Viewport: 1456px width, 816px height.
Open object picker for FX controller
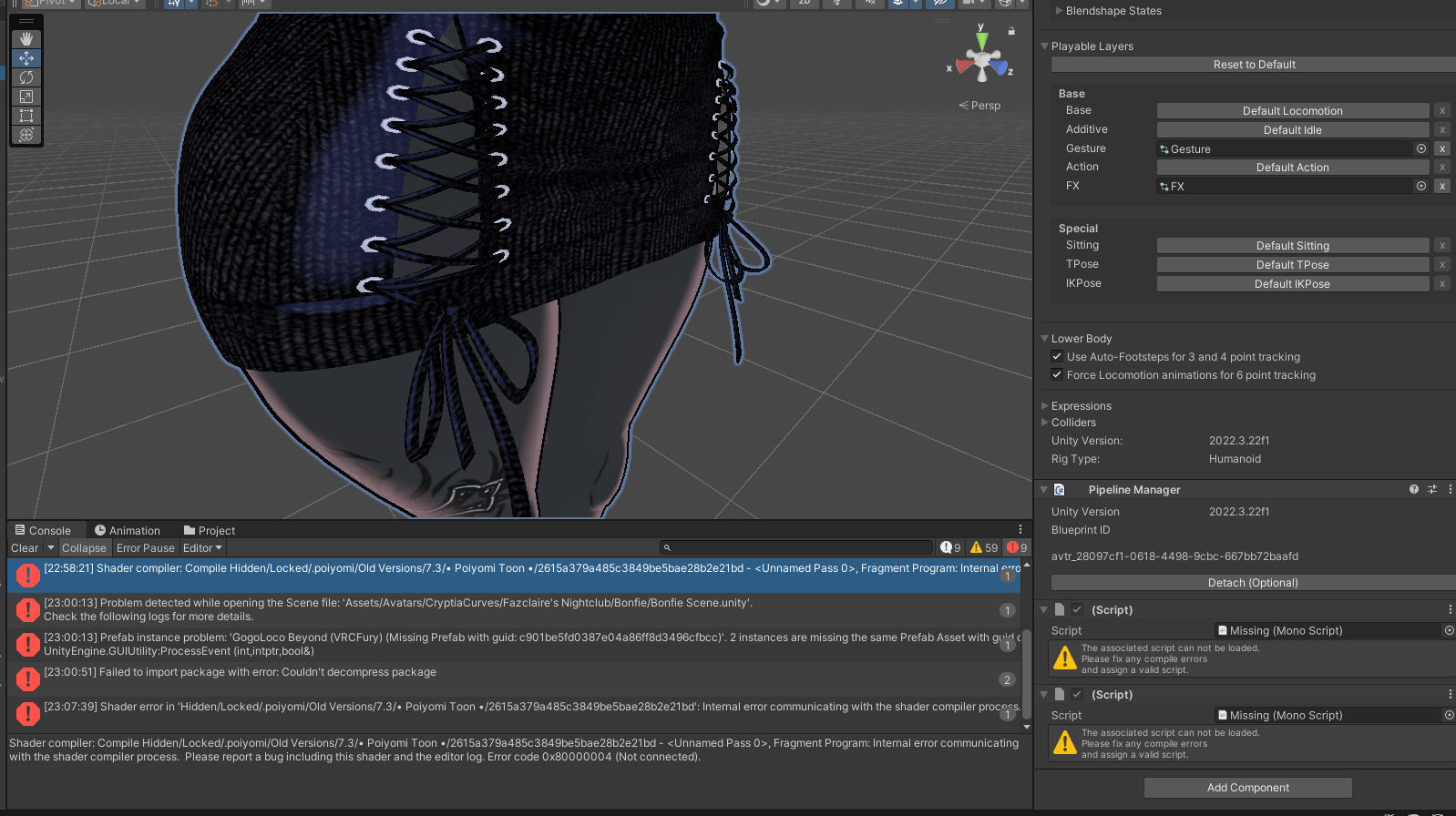click(x=1421, y=186)
